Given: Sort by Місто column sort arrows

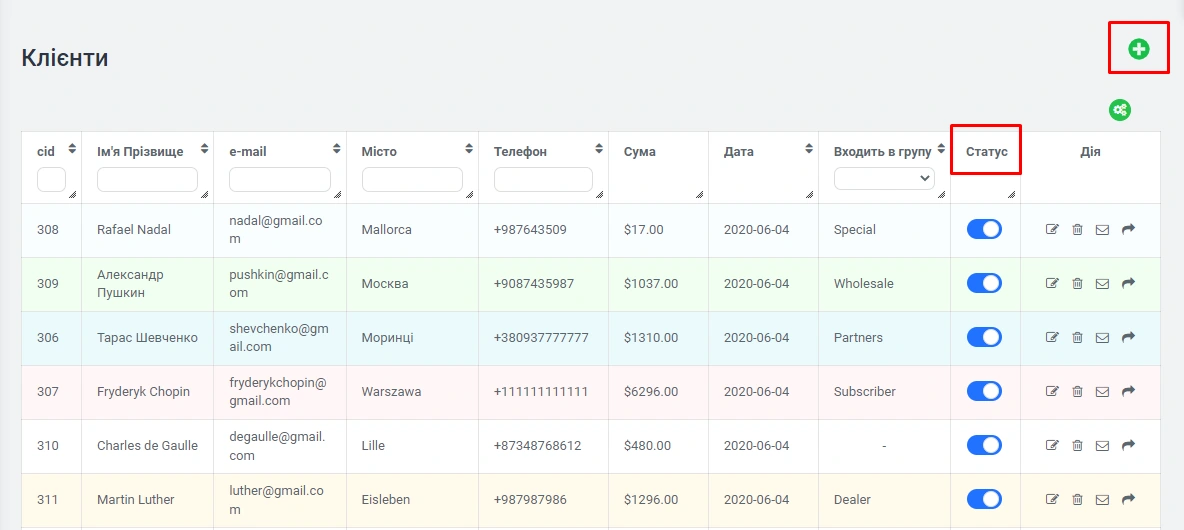Looking at the screenshot, I should point(469,149).
